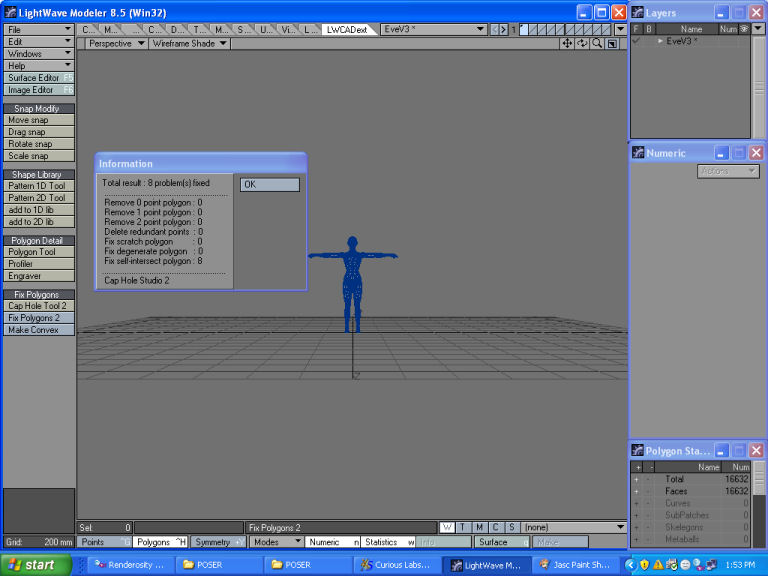Open the Wireframe Shade render mode dropdown
768x576 pixels.
click(189, 44)
